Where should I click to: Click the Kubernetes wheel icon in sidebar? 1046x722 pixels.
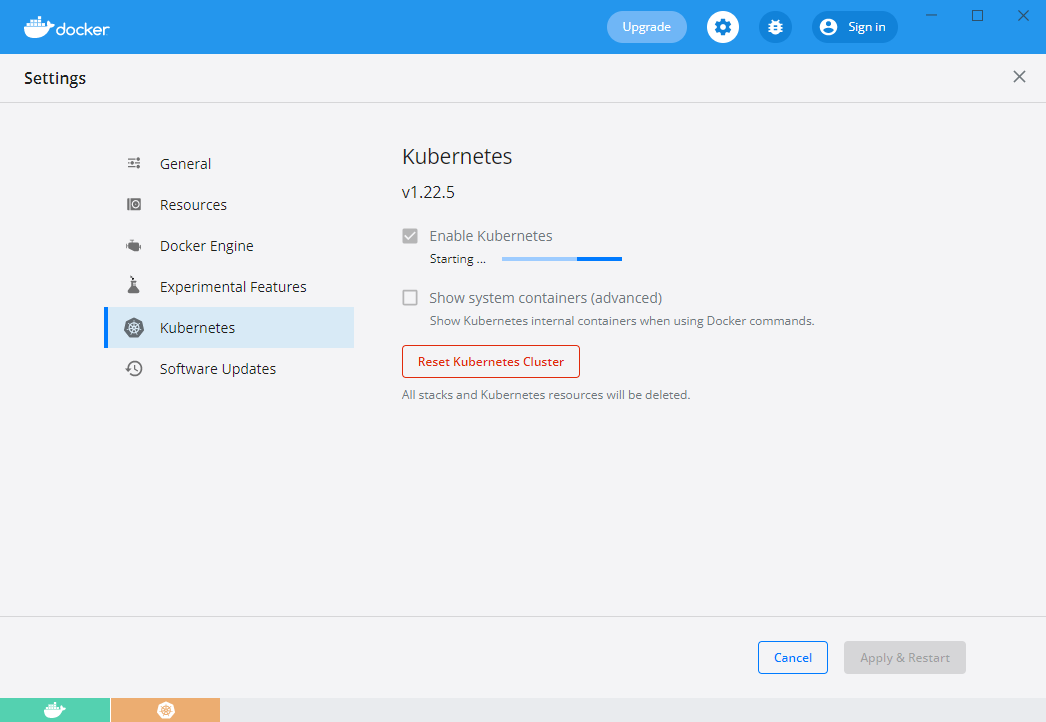pyautogui.click(x=134, y=328)
